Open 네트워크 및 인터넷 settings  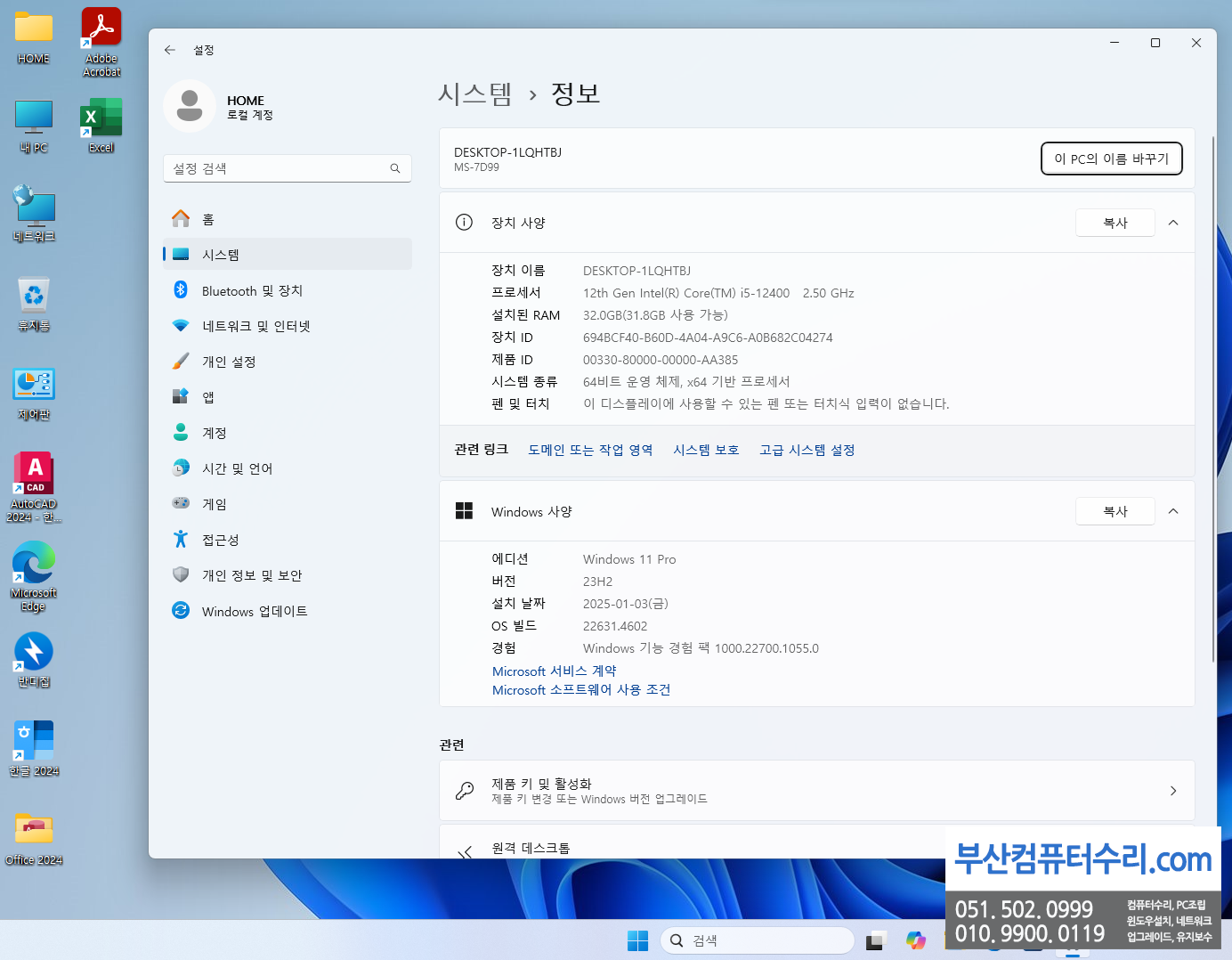click(x=288, y=326)
